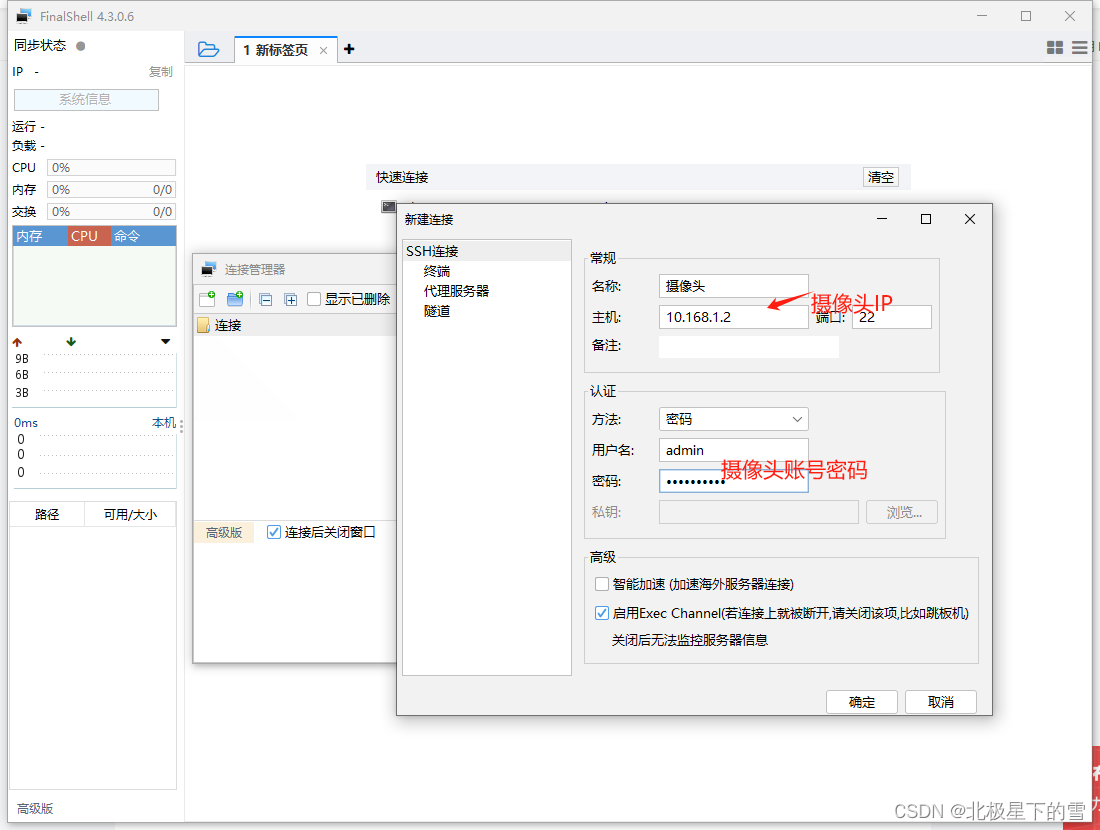1100x830 pixels.
Task: Click 高级版 button in 连接管理器
Action: coord(224,533)
